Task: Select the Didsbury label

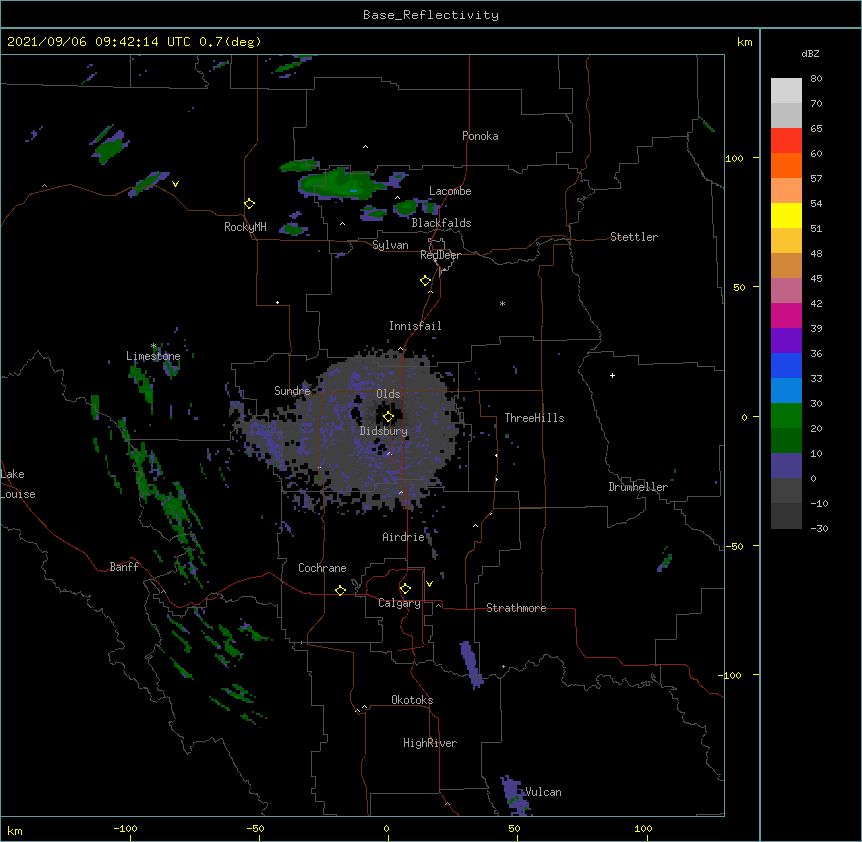Action: [x=384, y=431]
